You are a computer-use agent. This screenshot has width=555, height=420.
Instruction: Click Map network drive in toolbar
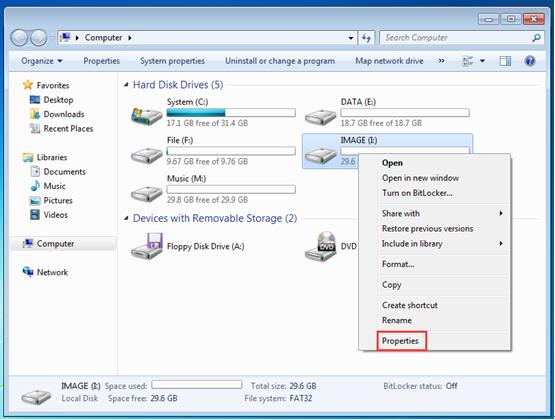pos(389,61)
